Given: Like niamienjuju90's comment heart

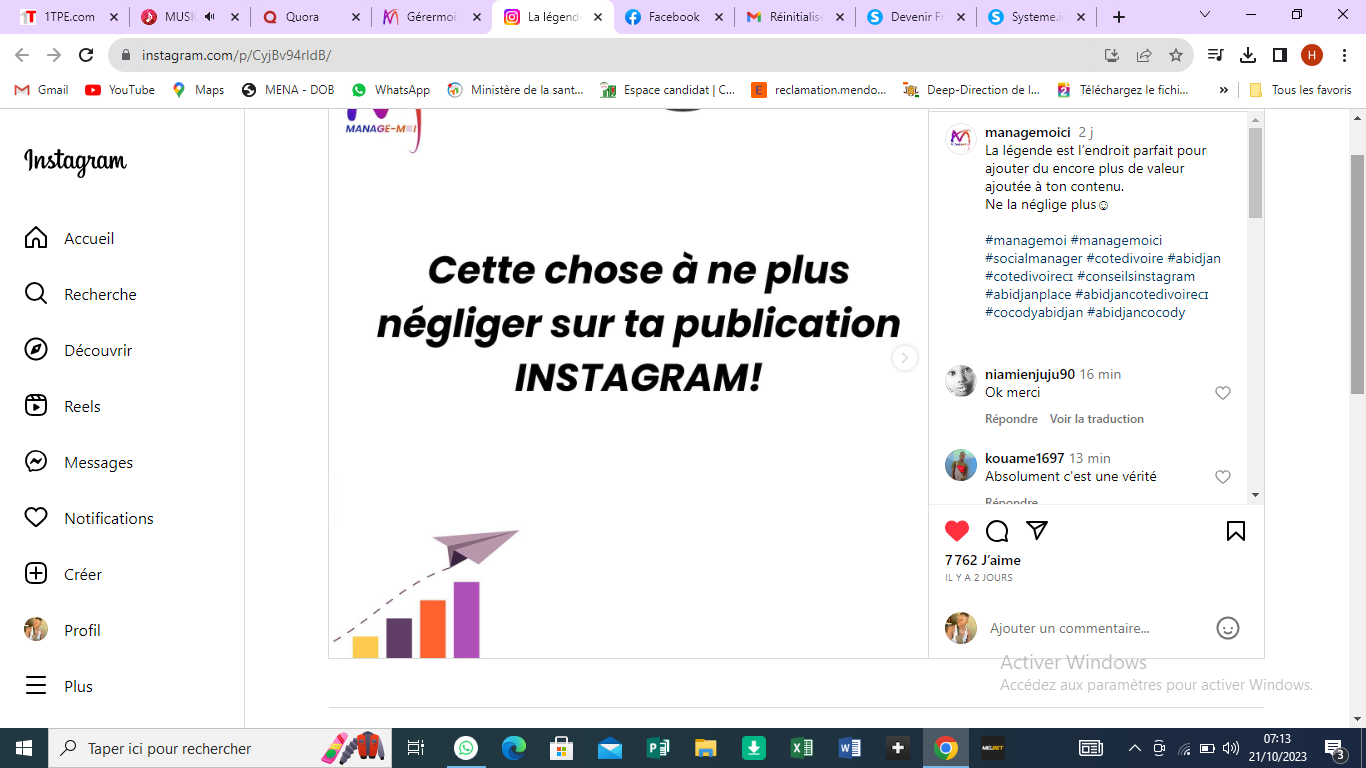Looking at the screenshot, I should coord(1222,393).
